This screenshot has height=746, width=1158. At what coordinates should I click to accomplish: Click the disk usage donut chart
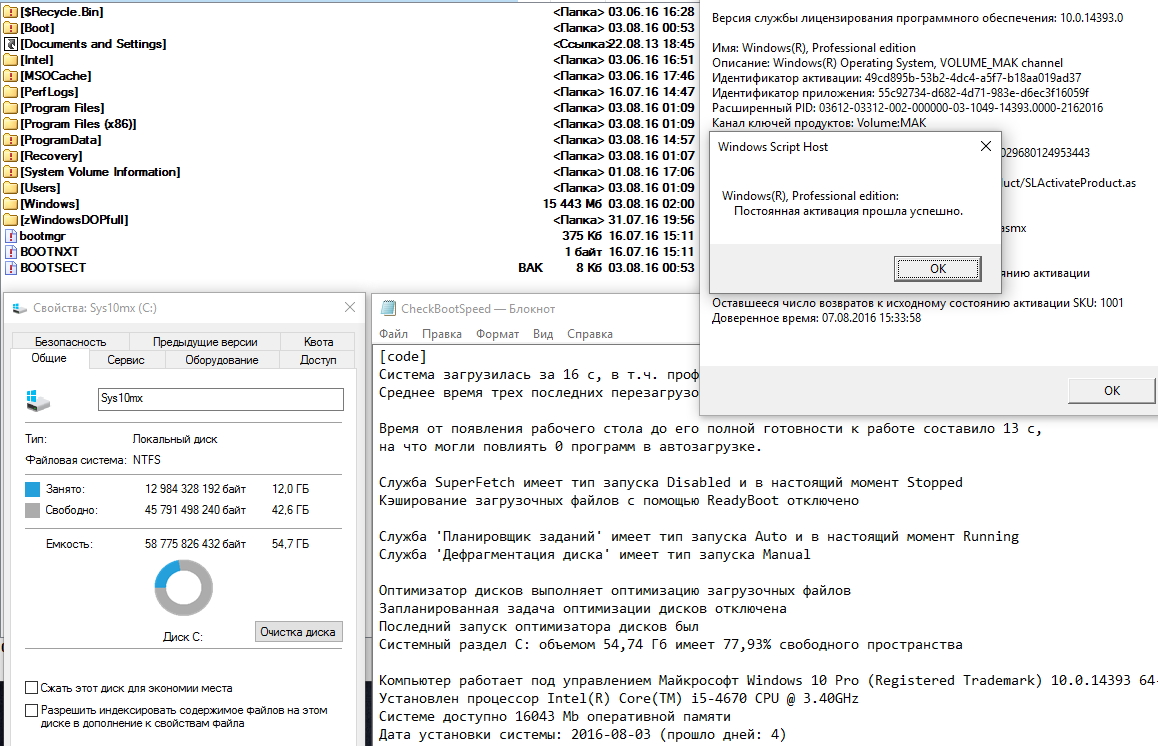tap(183, 588)
